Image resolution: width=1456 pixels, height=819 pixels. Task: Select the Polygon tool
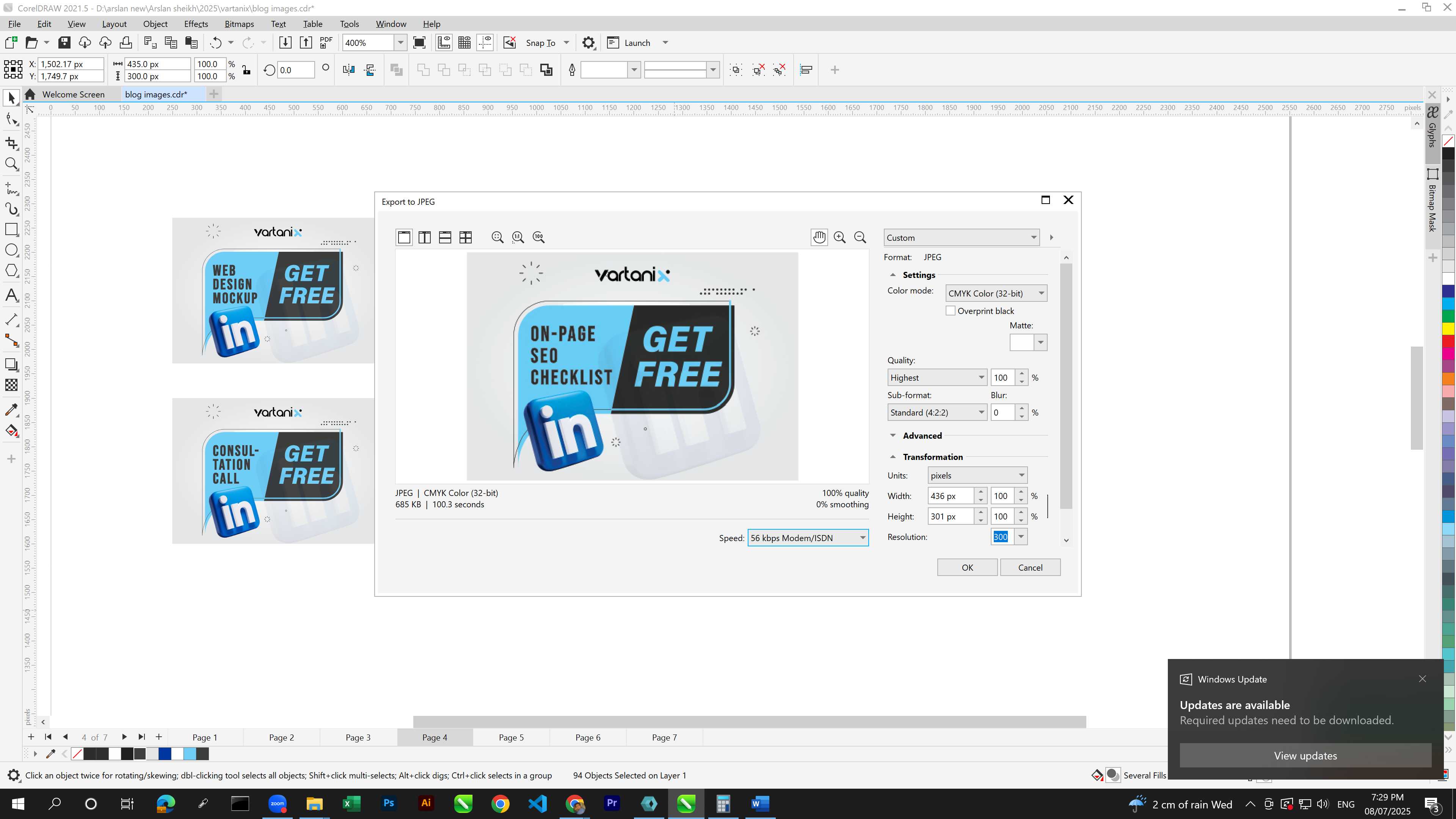pyautogui.click(x=11, y=271)
